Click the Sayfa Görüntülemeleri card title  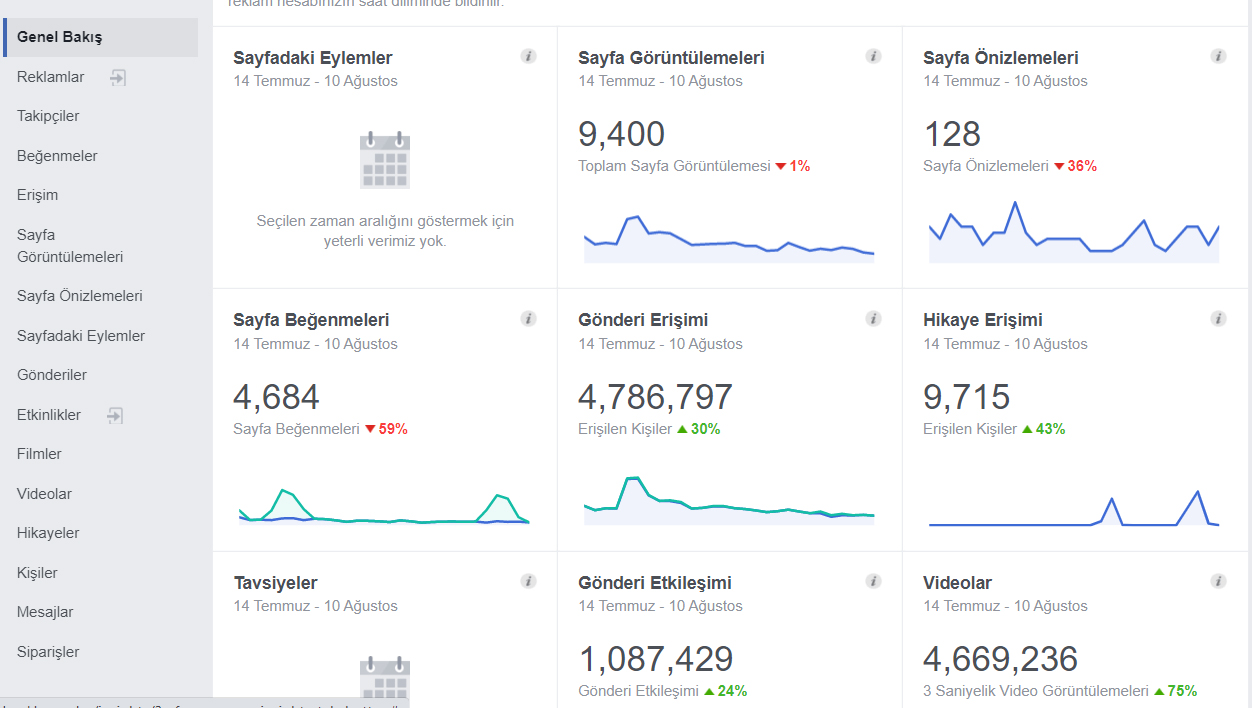pyautogui.click(x=671, y=58)
